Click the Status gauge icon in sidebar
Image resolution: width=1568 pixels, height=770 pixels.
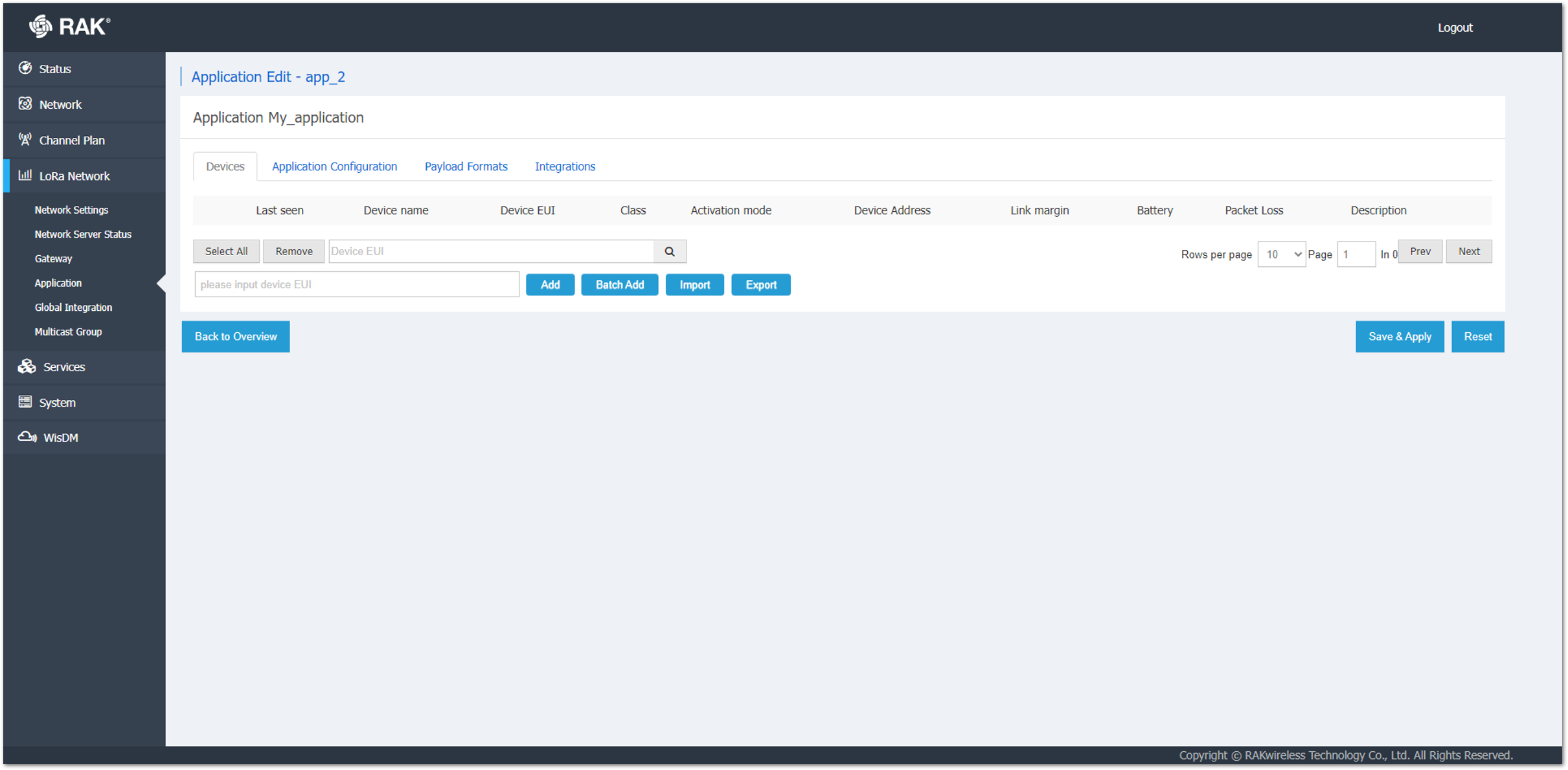[25, 68]
